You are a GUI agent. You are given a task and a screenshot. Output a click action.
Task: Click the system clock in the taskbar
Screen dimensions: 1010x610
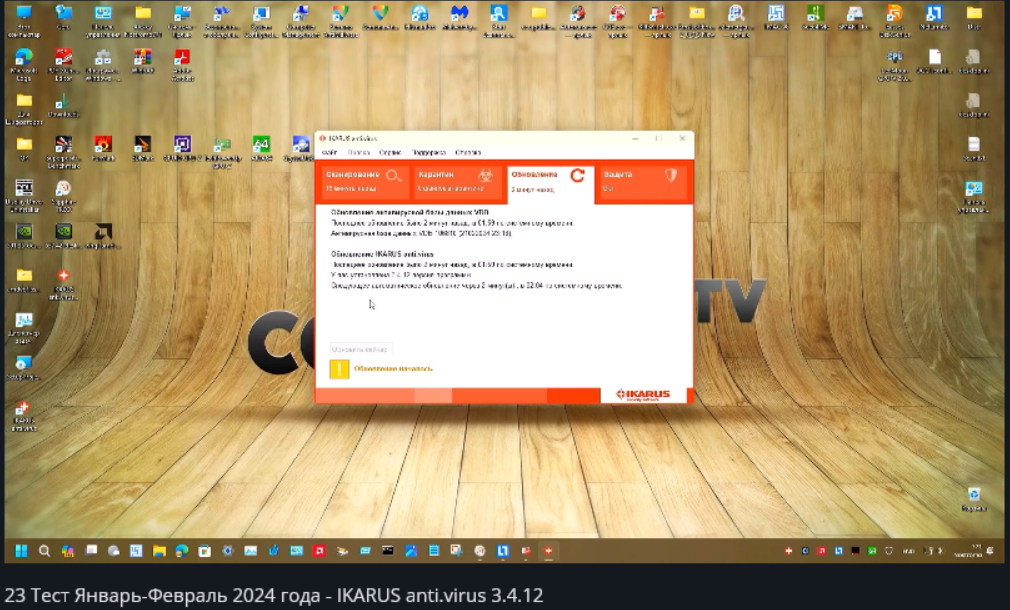tap(968, 551)
